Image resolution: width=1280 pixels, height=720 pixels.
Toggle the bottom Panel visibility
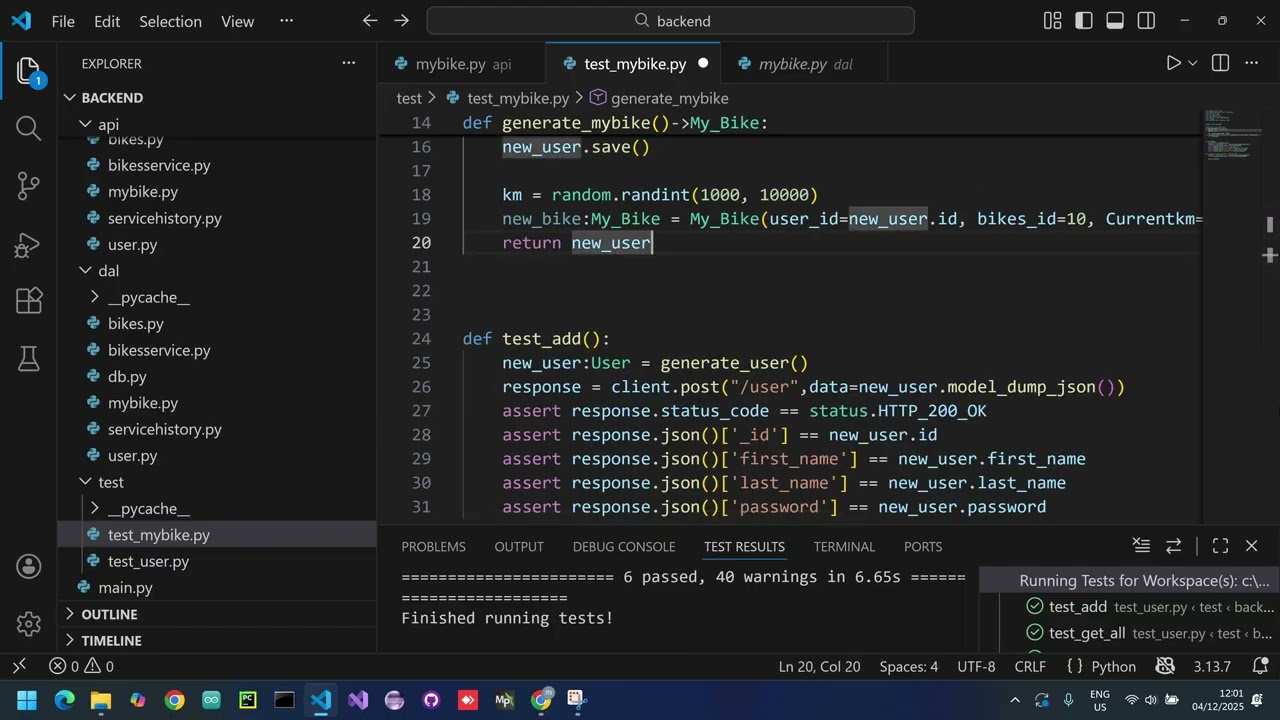[x=1115, y=20]
